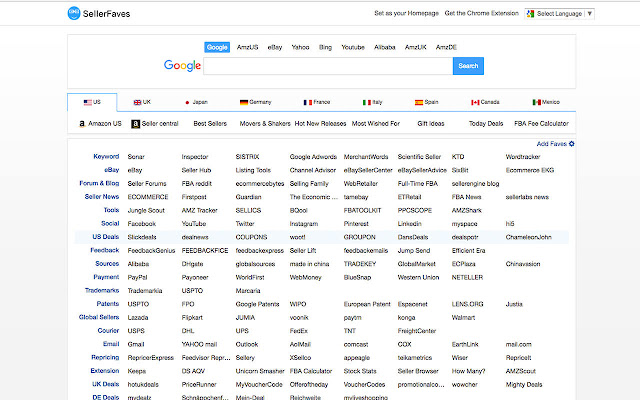Click the Japan flag icon
This screenshot has width=640, height=400.
click(x=187, y=102)
